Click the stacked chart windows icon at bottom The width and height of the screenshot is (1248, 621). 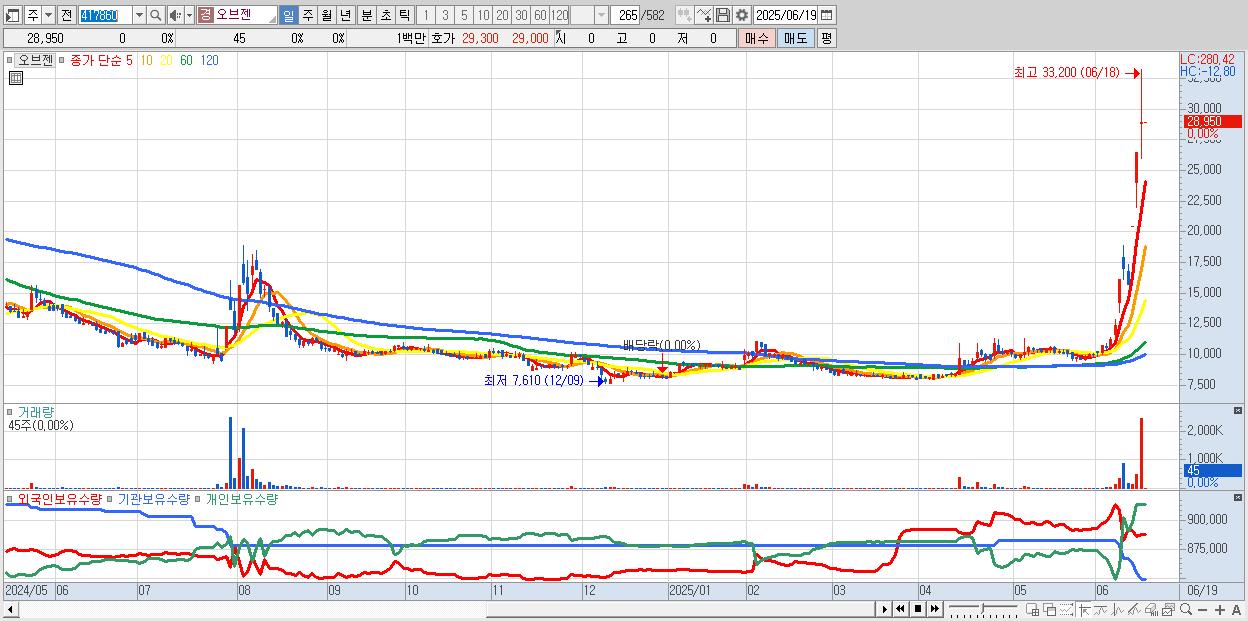pyautogui.click(x=1168, y=609)
